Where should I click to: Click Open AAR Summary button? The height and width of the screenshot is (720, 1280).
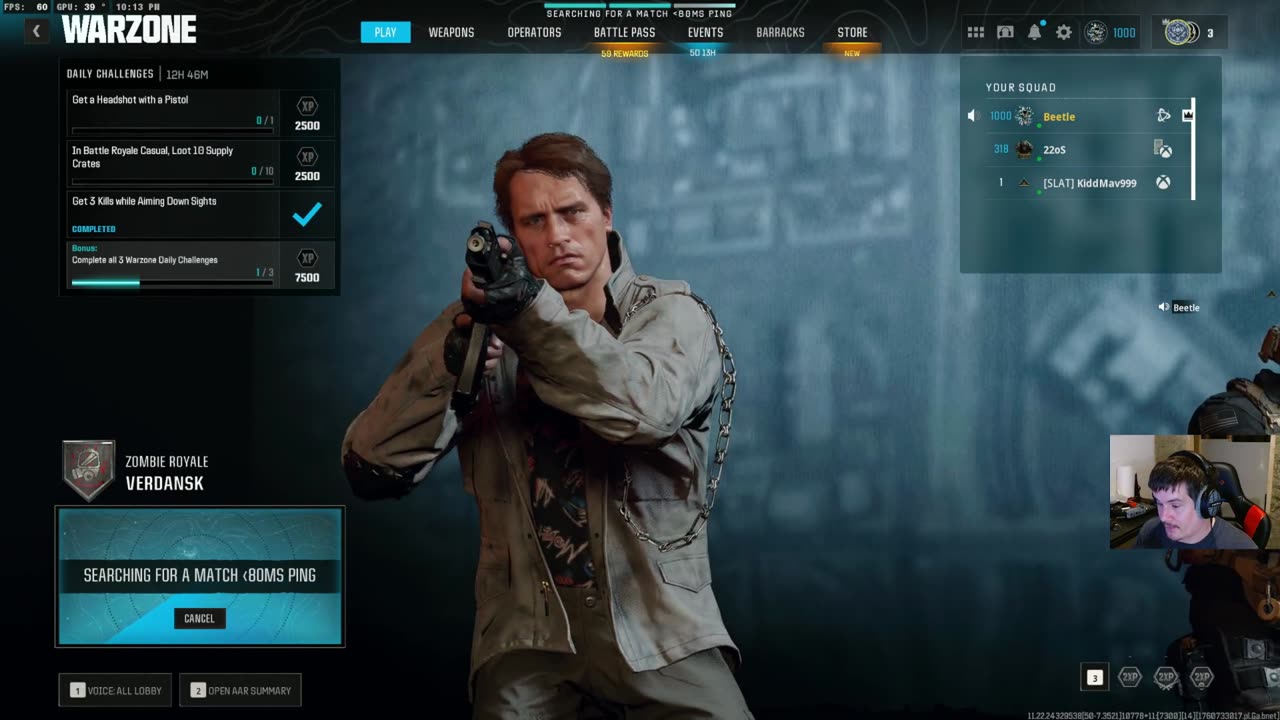coord(240,690)
